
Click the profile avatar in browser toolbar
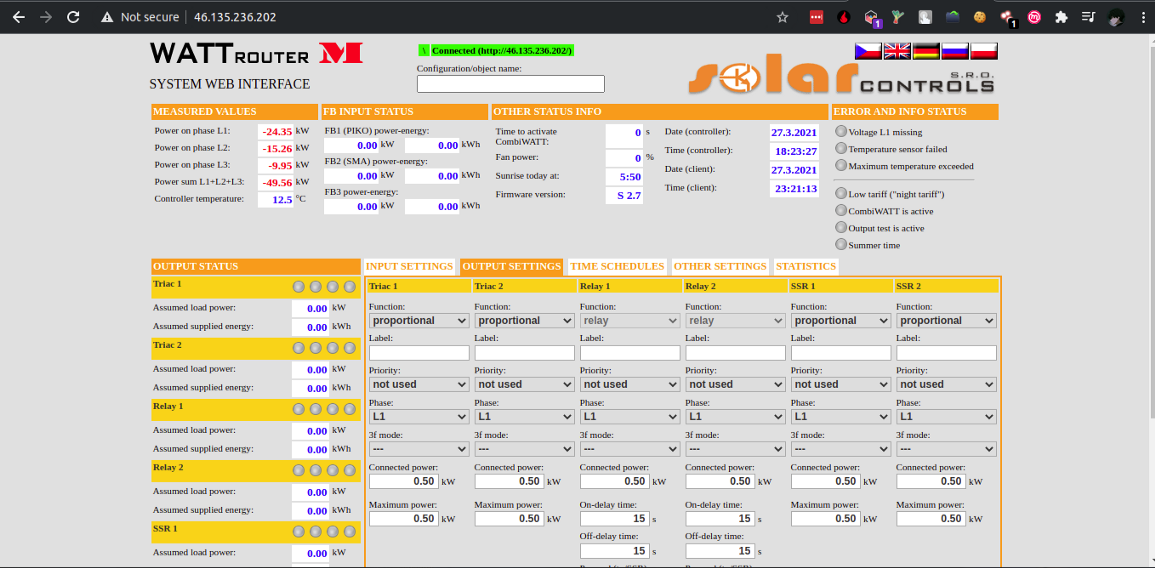point(1116,17)
